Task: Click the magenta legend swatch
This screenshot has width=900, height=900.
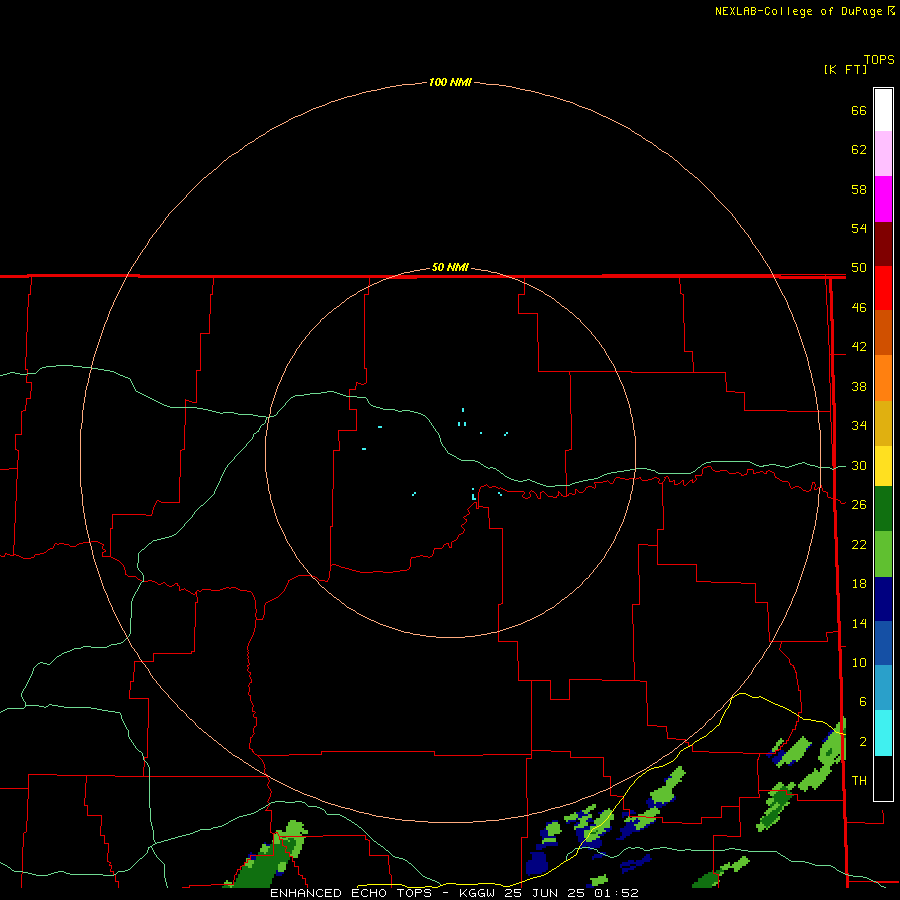Action: click(883, 199)
